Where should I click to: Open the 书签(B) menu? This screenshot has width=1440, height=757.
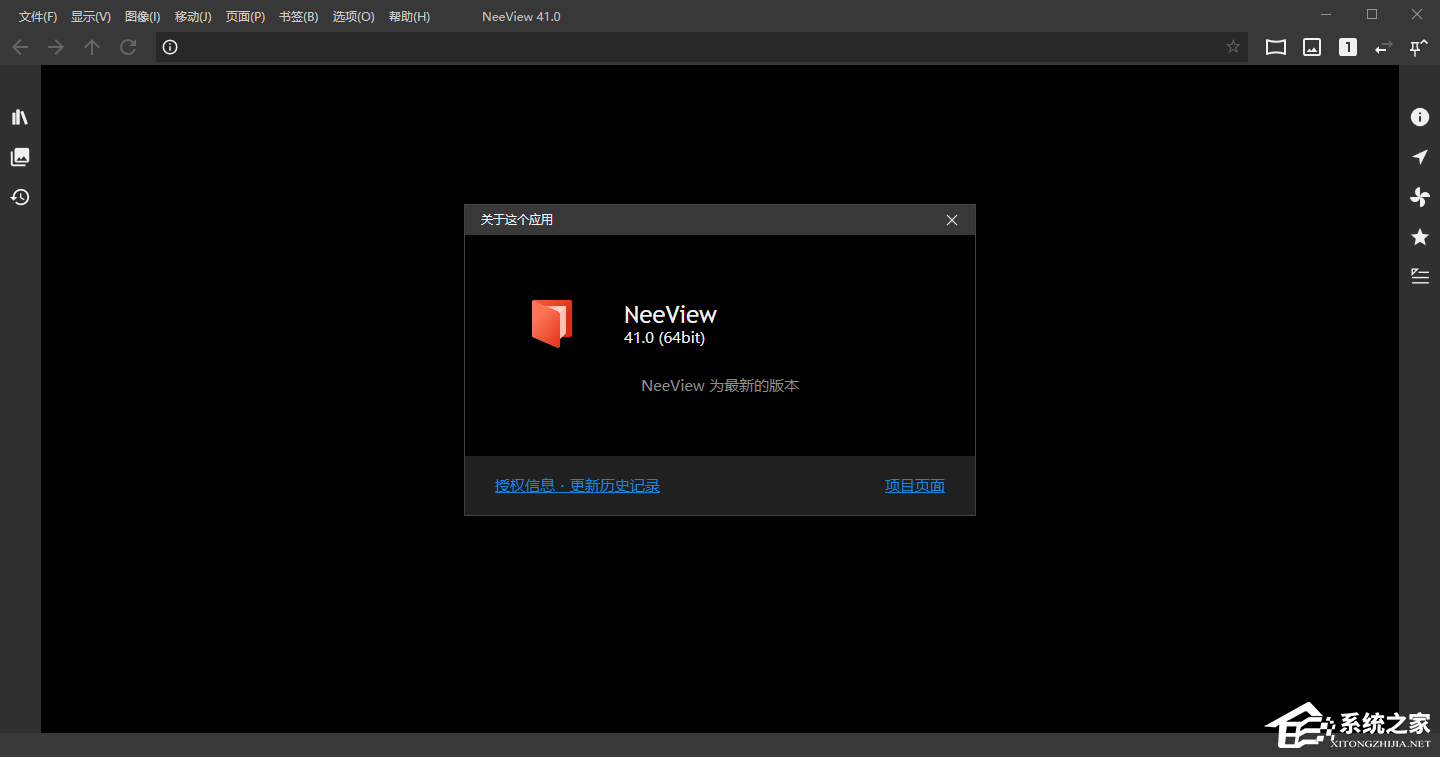click(x=299, y=17)
